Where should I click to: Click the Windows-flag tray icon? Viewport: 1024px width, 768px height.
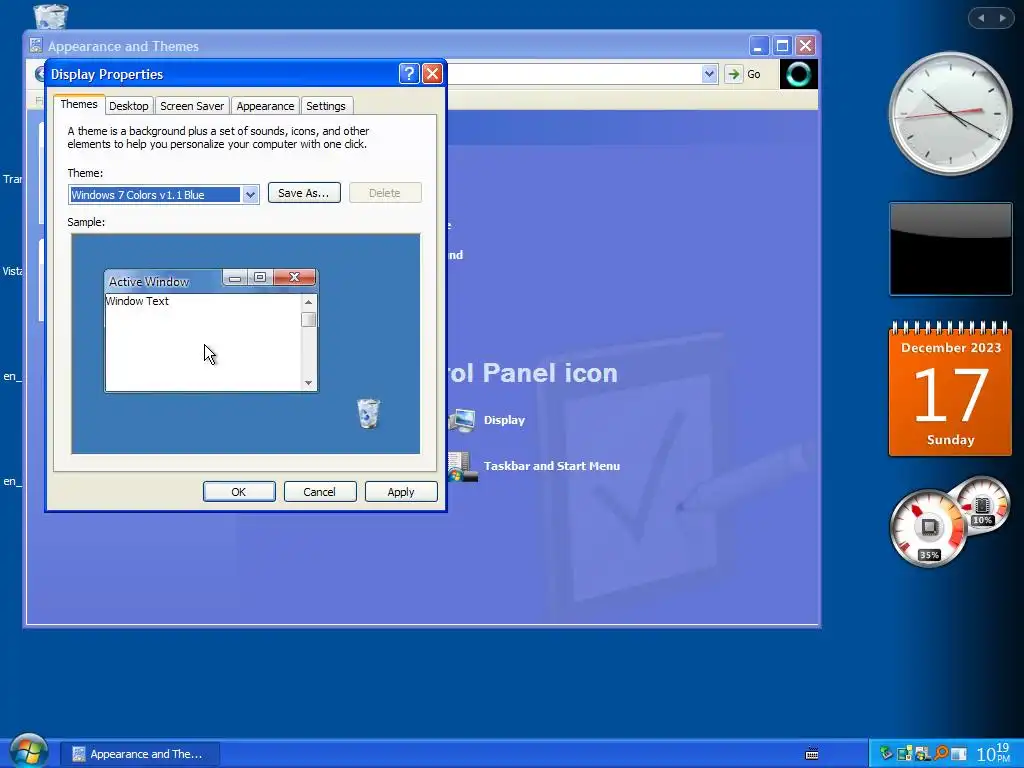pos(922,754)
